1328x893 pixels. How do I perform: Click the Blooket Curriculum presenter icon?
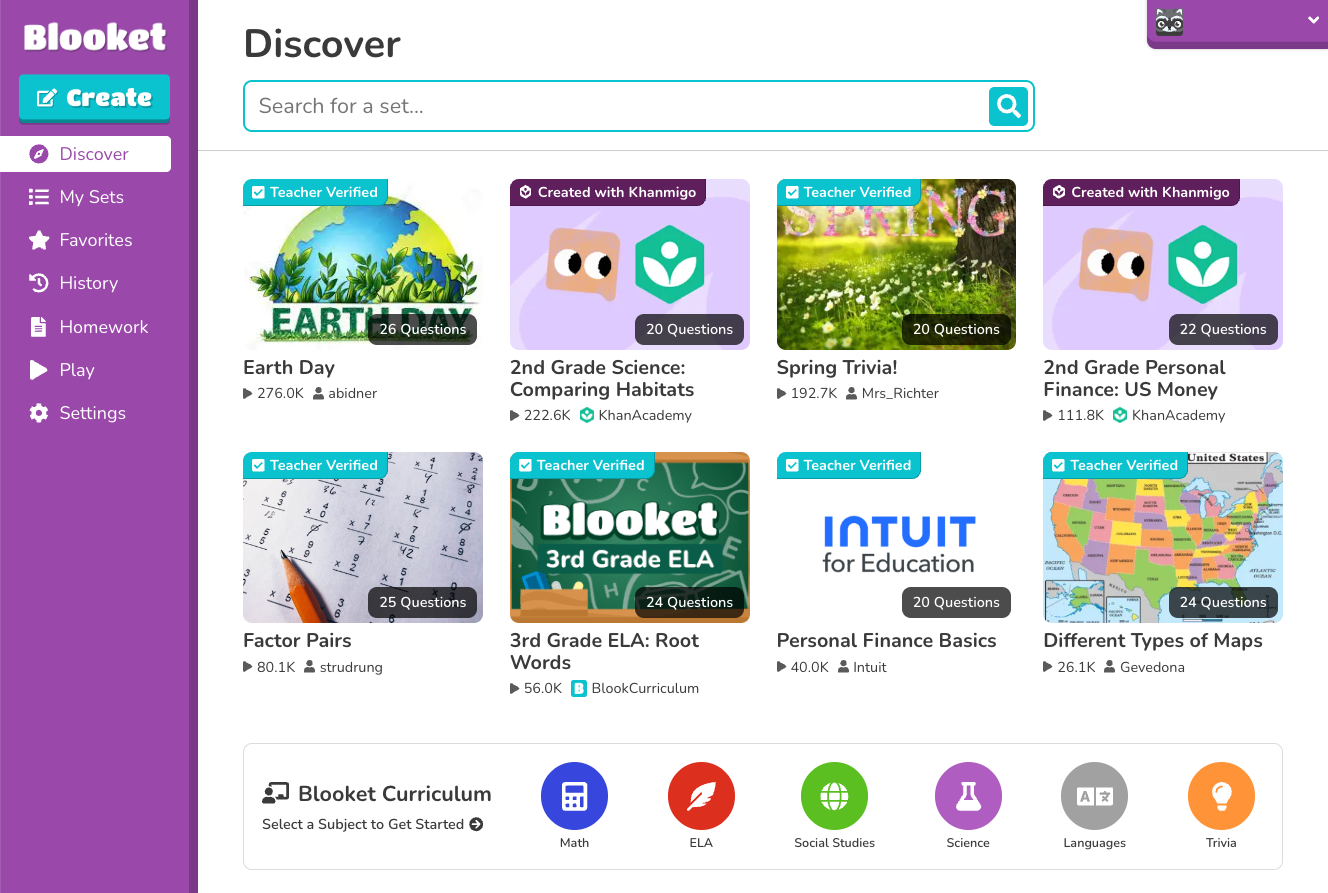275,794
